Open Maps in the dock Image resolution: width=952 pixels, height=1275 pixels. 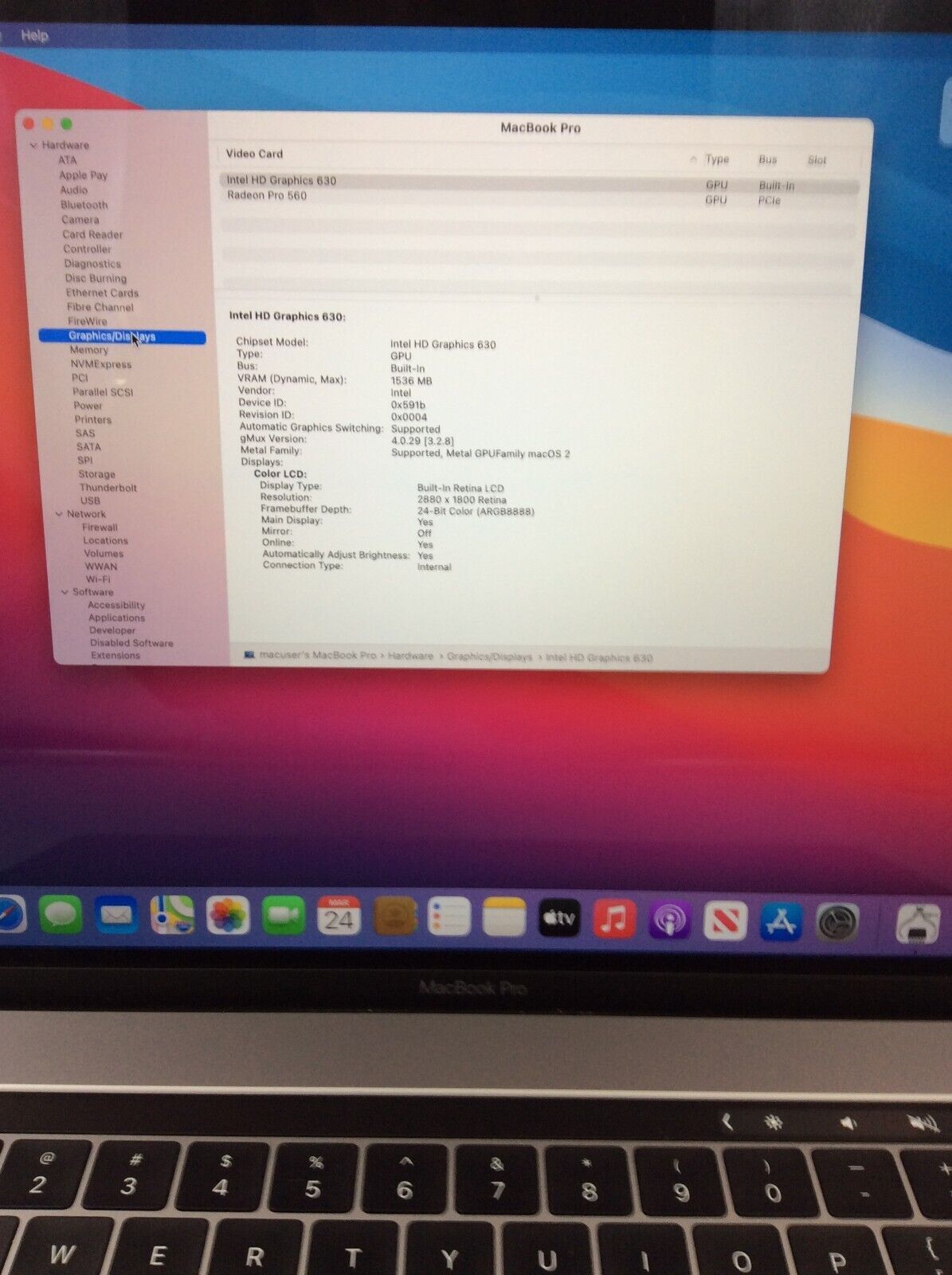(x=172, y=916)
